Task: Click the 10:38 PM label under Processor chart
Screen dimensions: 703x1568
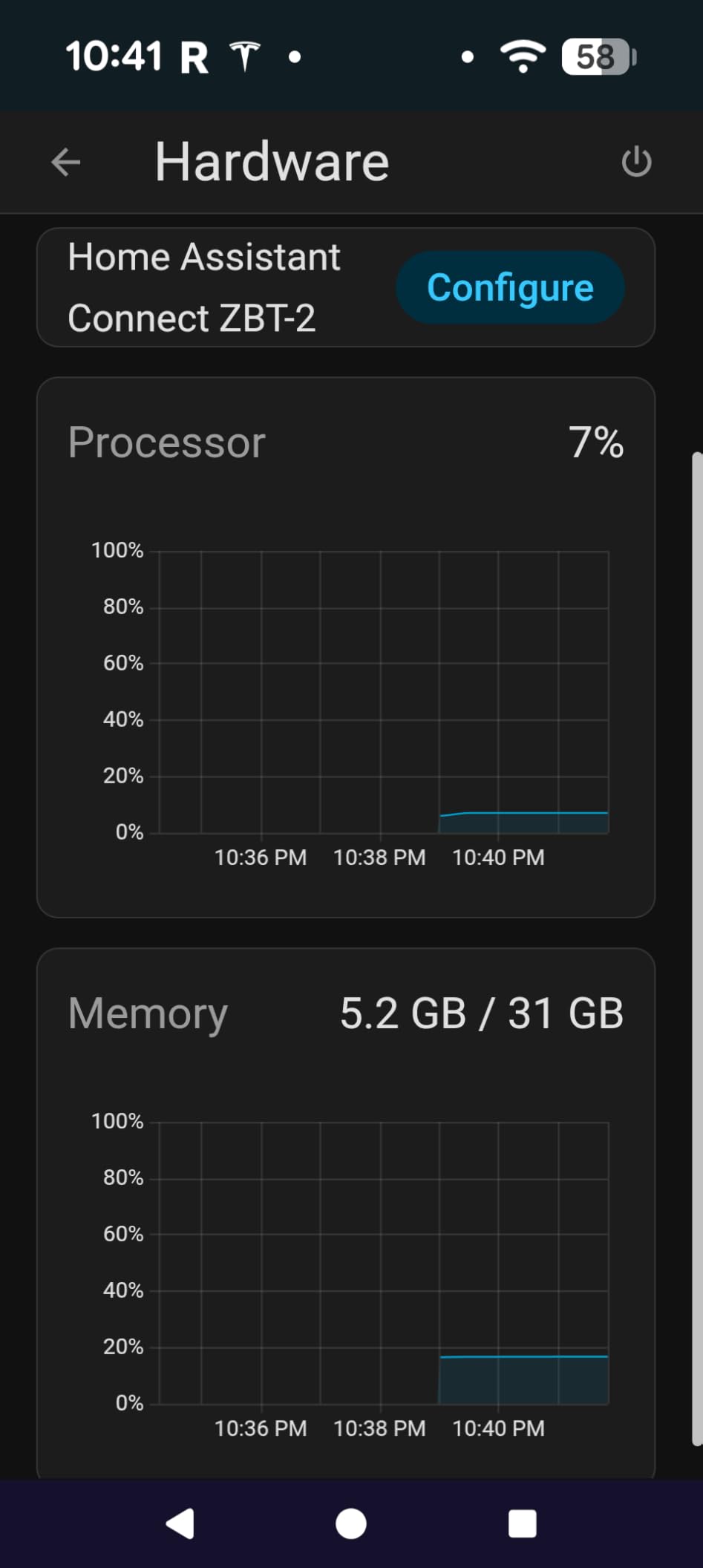Action: pos(379,857)
